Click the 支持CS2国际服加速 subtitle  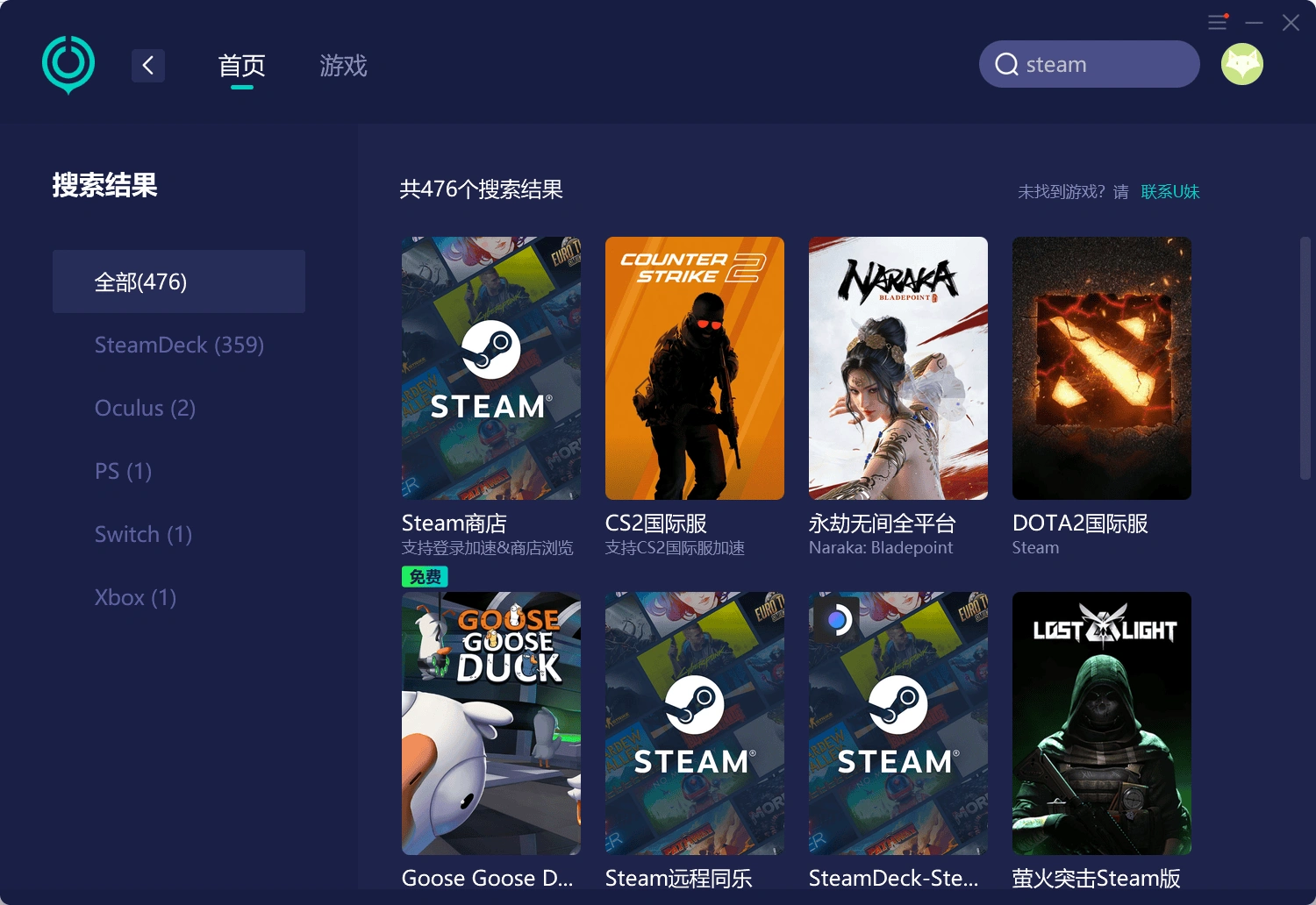[676, 548]
